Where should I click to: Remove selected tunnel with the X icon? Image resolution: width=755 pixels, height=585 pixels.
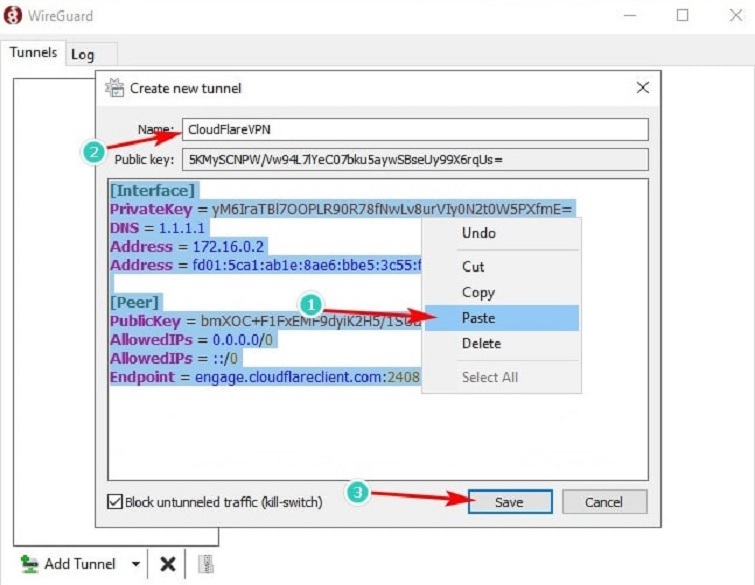168,564
